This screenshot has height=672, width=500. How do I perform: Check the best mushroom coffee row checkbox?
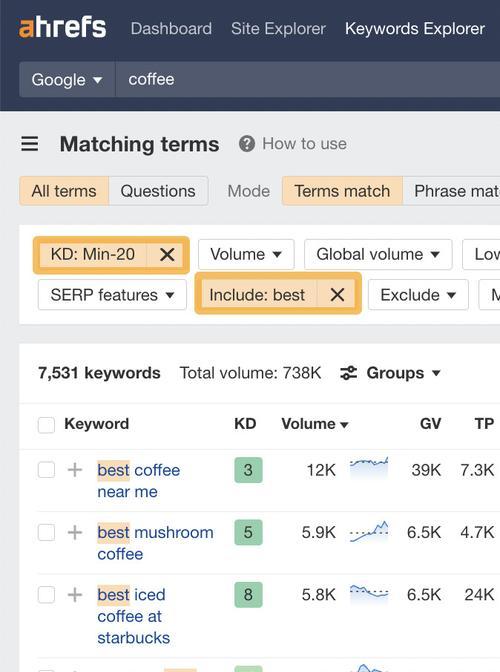[46, 532]
